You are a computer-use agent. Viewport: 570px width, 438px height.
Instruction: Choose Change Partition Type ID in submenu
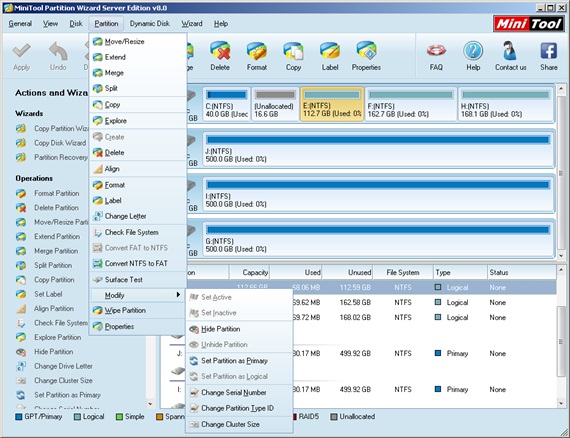pyautogui.click(x=239, y=408)
